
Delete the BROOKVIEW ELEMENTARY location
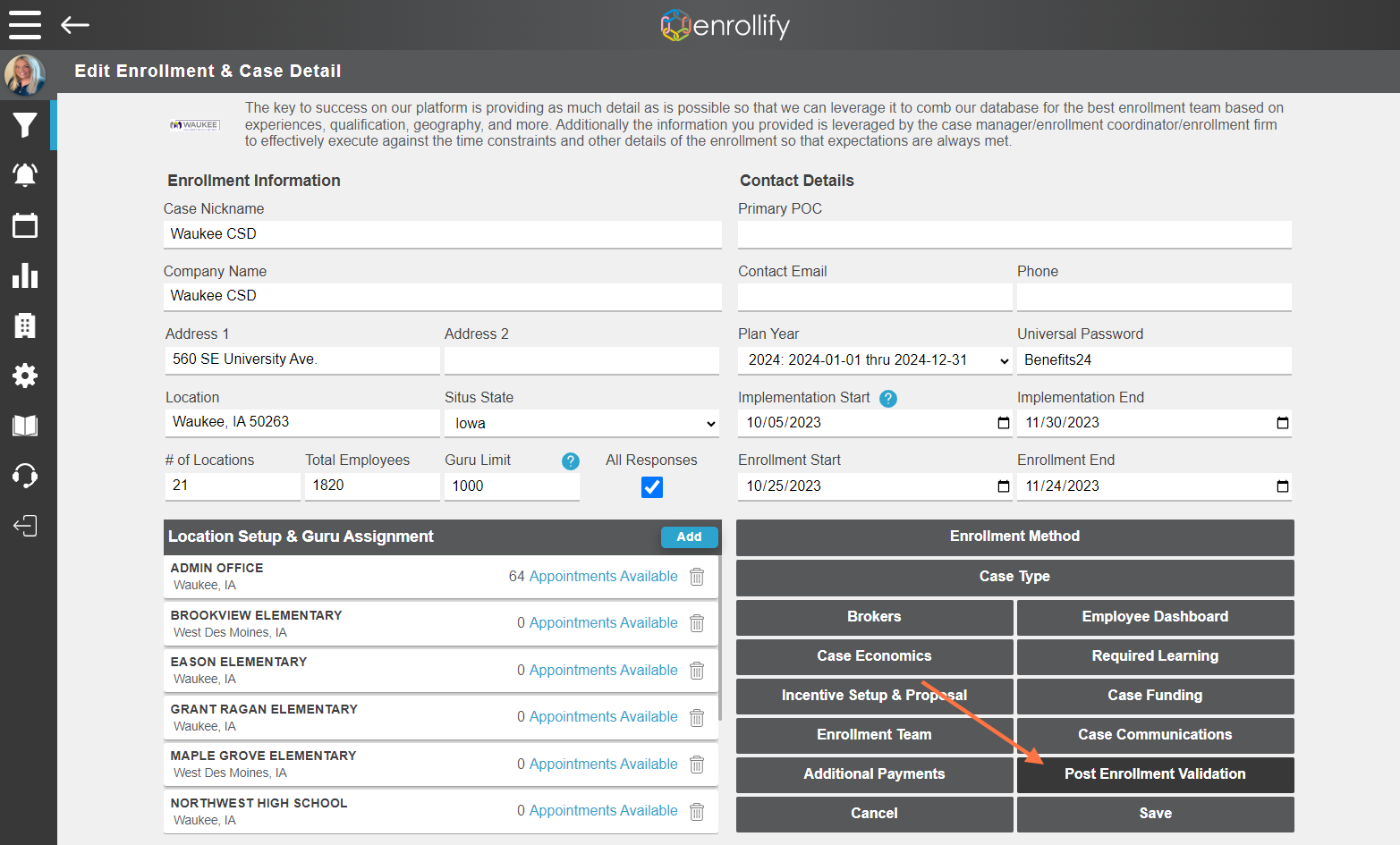coord(697,623)
